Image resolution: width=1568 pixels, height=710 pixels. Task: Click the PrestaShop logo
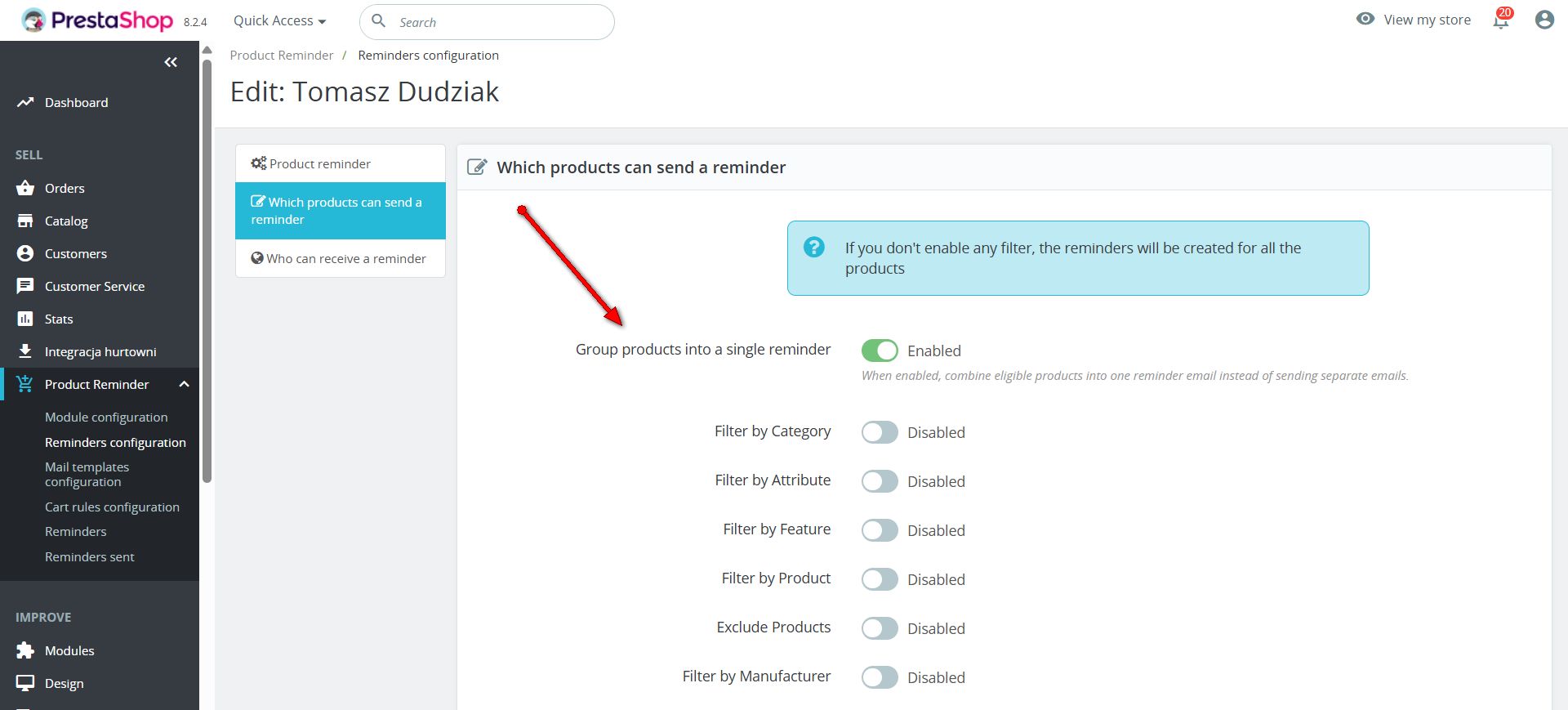point(98,20)
